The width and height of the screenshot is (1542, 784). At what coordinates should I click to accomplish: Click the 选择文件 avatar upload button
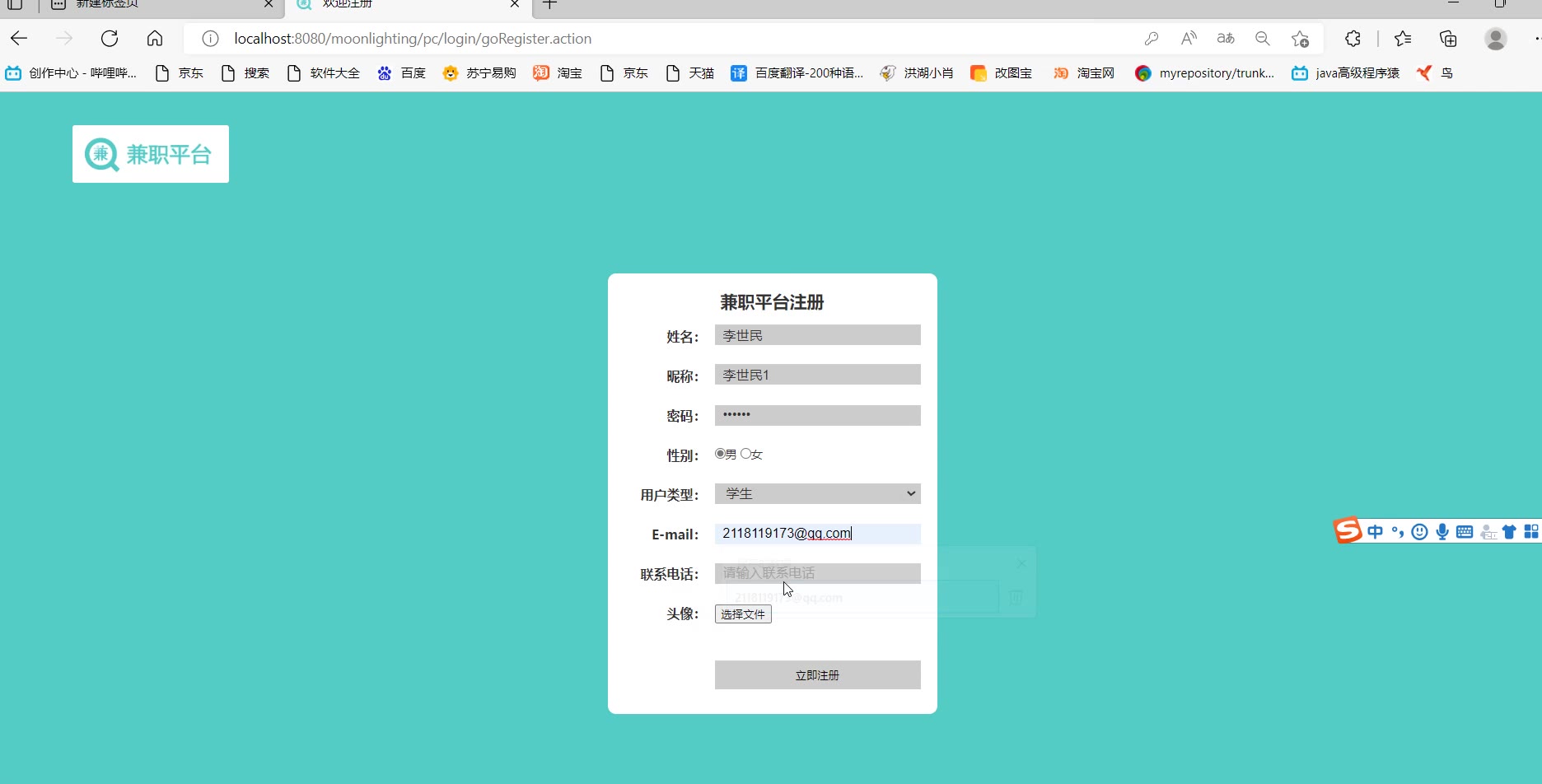pos(743,614)
